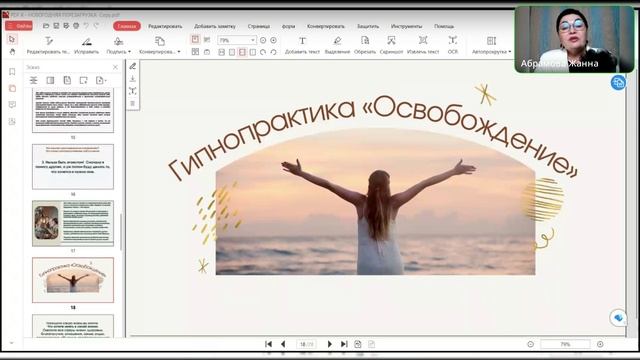640x360 pixels.
Task: Click the rotate clockwise icon
Action: (263, 52)
